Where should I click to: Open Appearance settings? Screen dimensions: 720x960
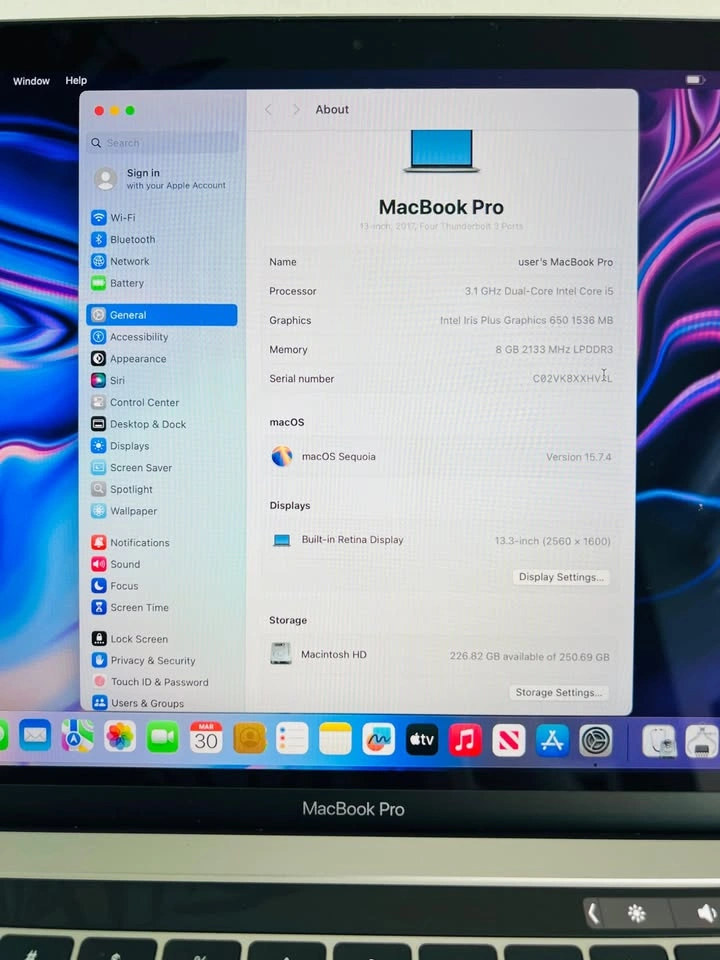point(129,359)
